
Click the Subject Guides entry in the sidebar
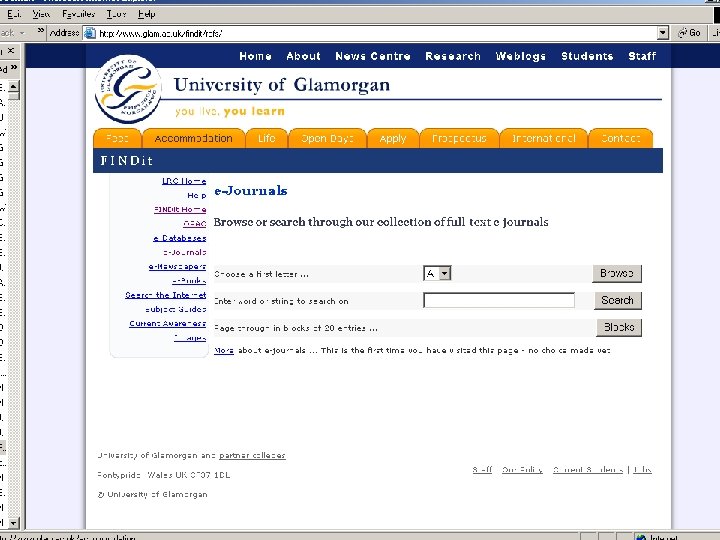pos(175,309)
